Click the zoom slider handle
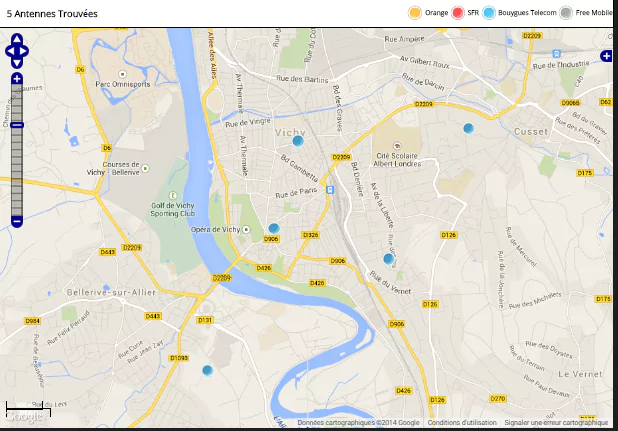The height and width of the screenshot is (431, 618). 17,125
